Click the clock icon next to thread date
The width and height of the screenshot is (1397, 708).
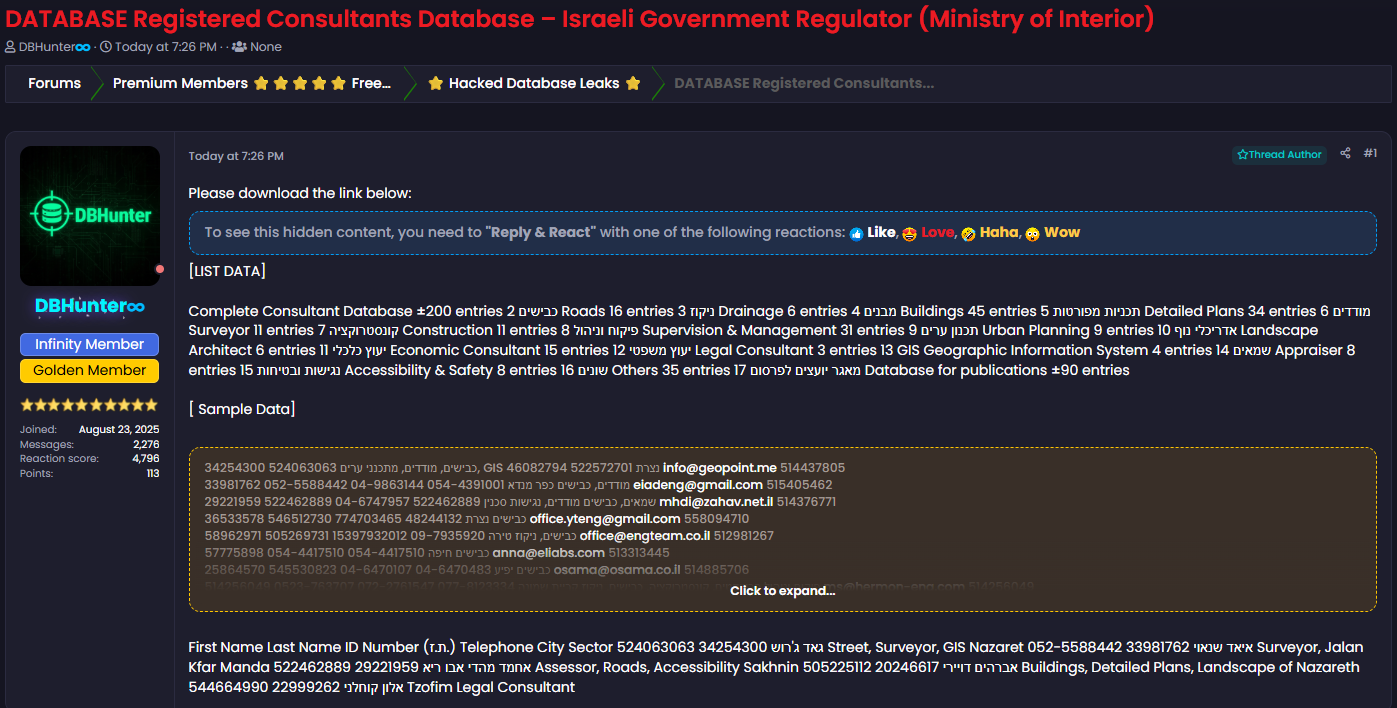pyautogui.click(x=106, y=47)
